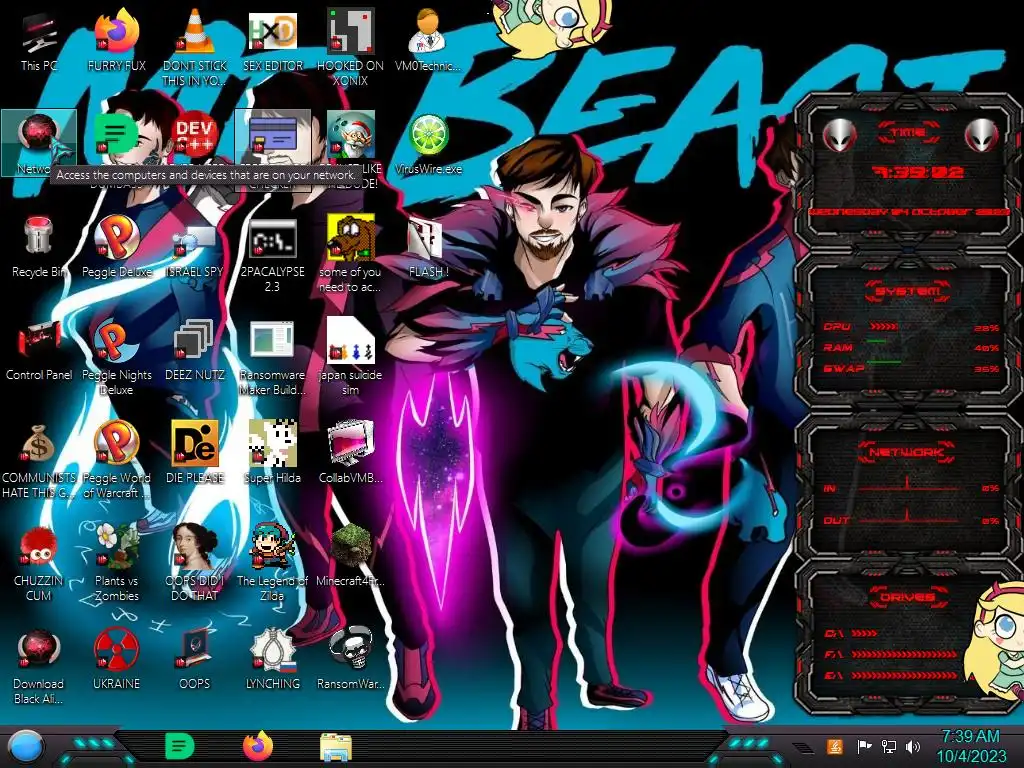Screen dimensions: 1024x768
Task: Click the volume speaker tray icon
Action: click(x=913, y=746)
